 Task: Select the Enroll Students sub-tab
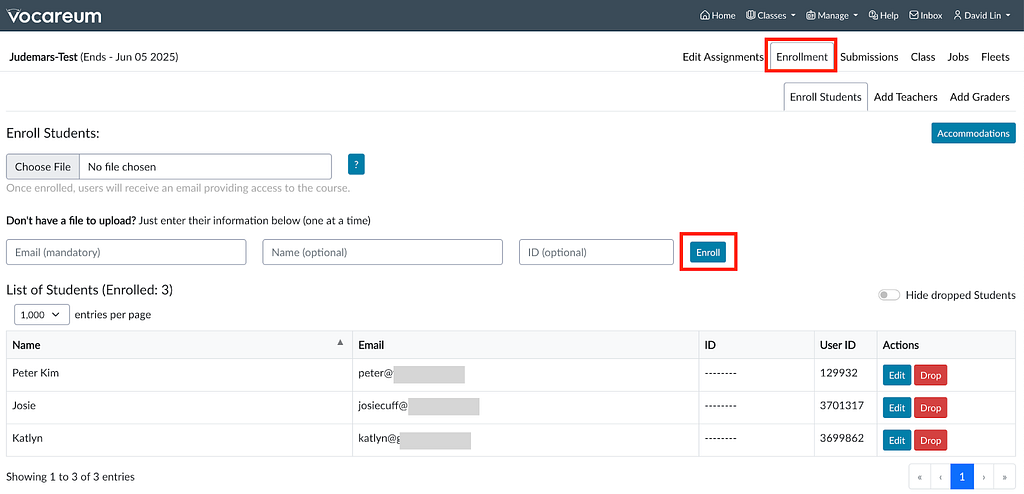tap(825, 97)
